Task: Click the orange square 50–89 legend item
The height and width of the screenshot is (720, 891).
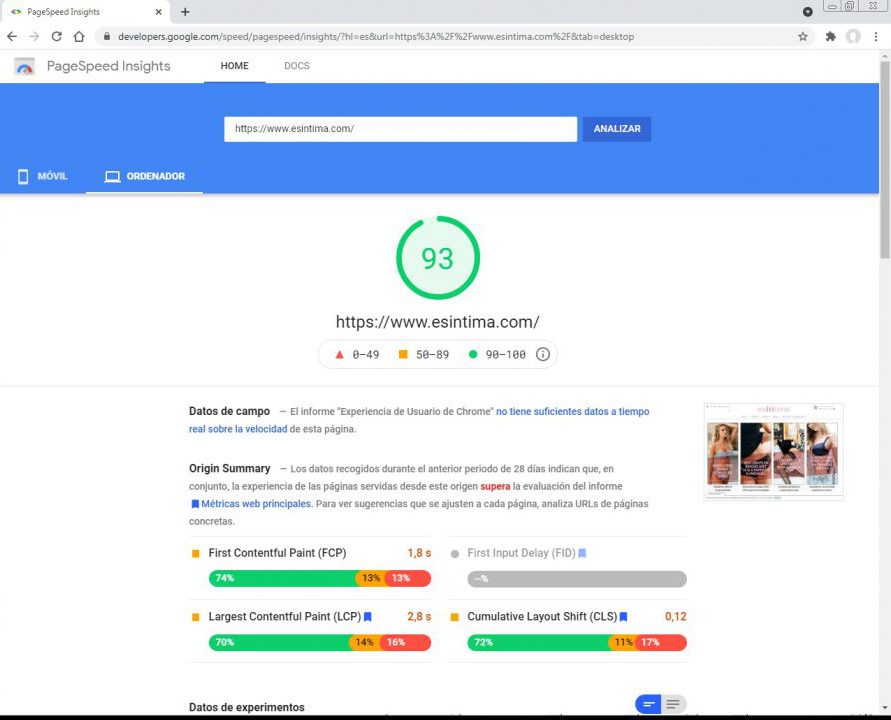Action: (424, 354)
